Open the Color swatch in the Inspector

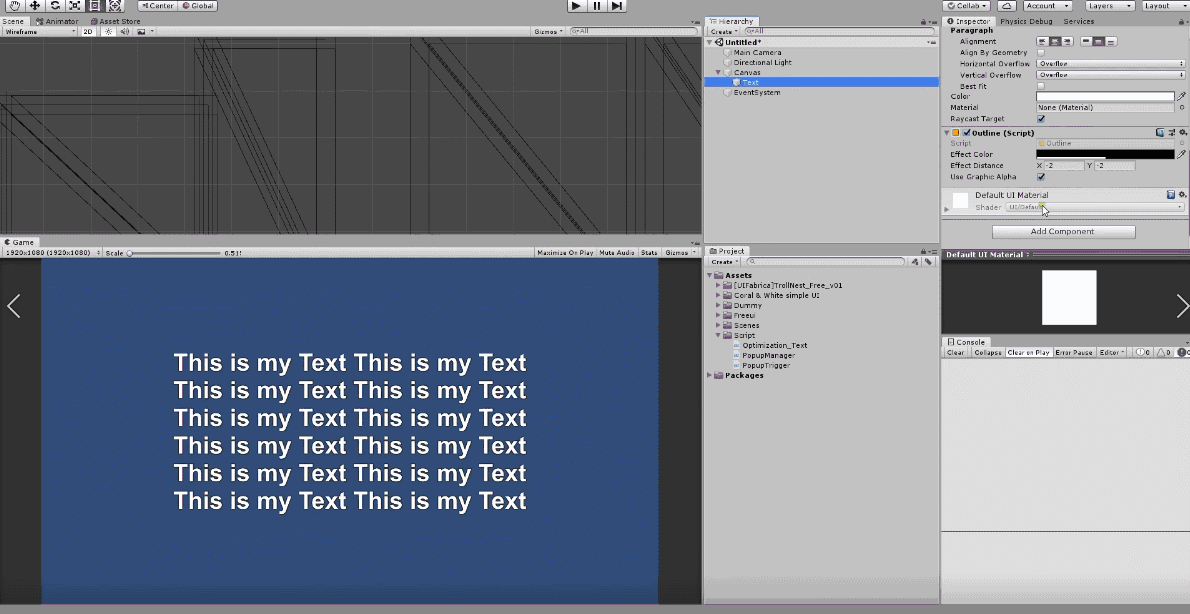1105,96
